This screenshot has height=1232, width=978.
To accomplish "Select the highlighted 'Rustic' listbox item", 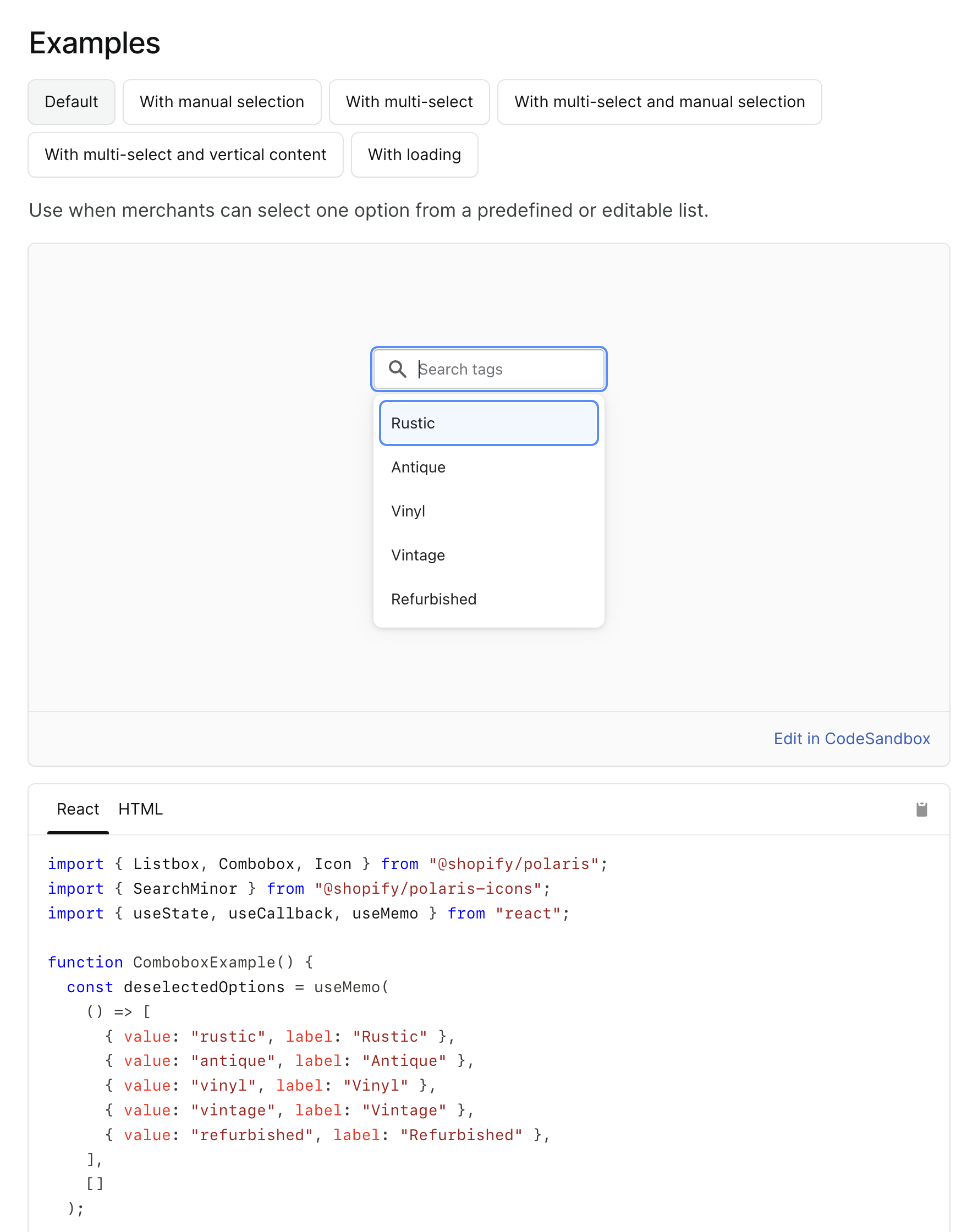I will (x=488, y=423).
